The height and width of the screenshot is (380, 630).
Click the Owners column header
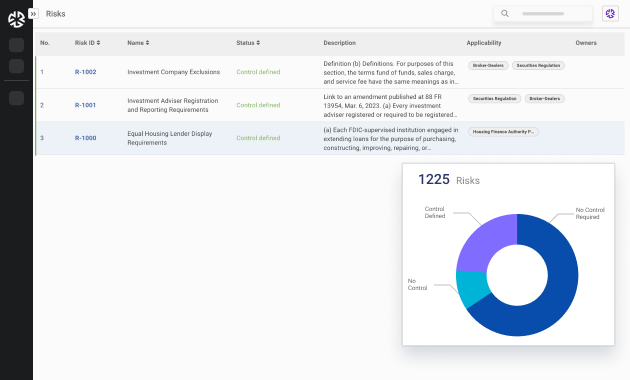coord(586,43)
